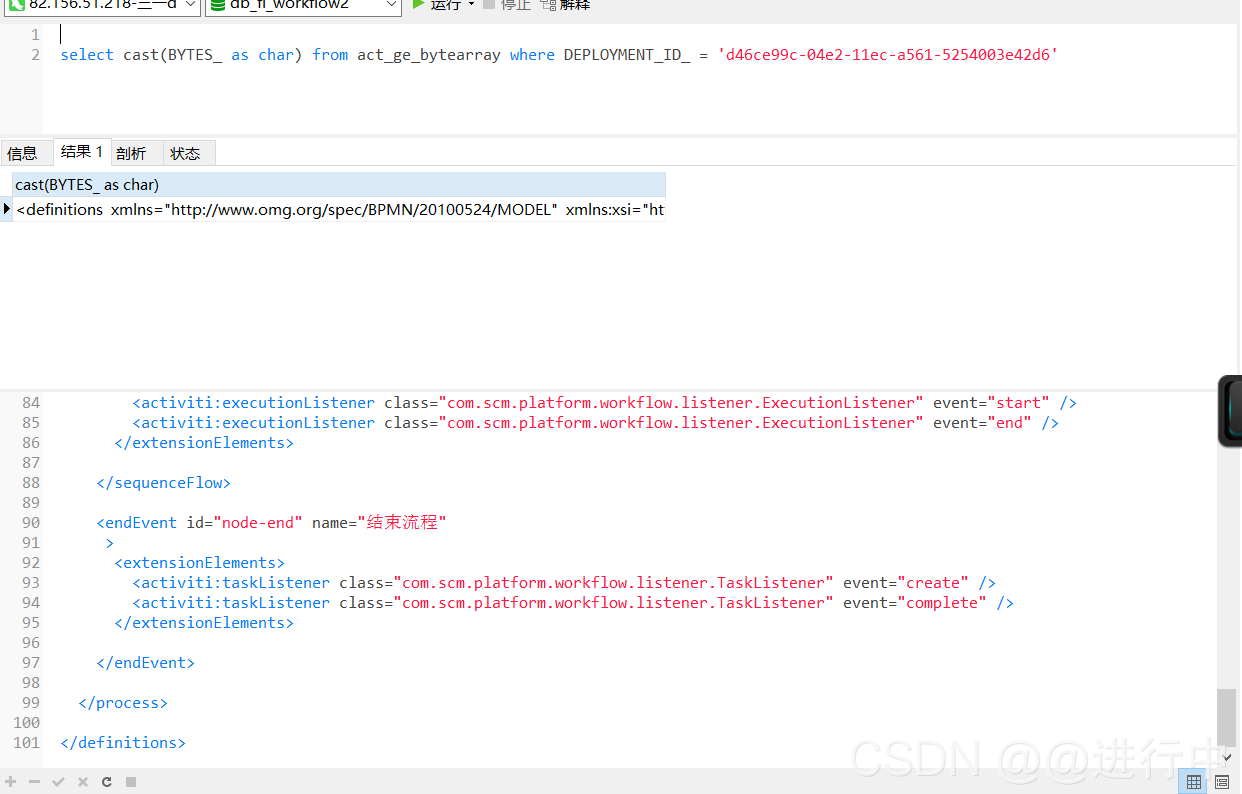Switch to form view at bottom right

[1222, 781]
